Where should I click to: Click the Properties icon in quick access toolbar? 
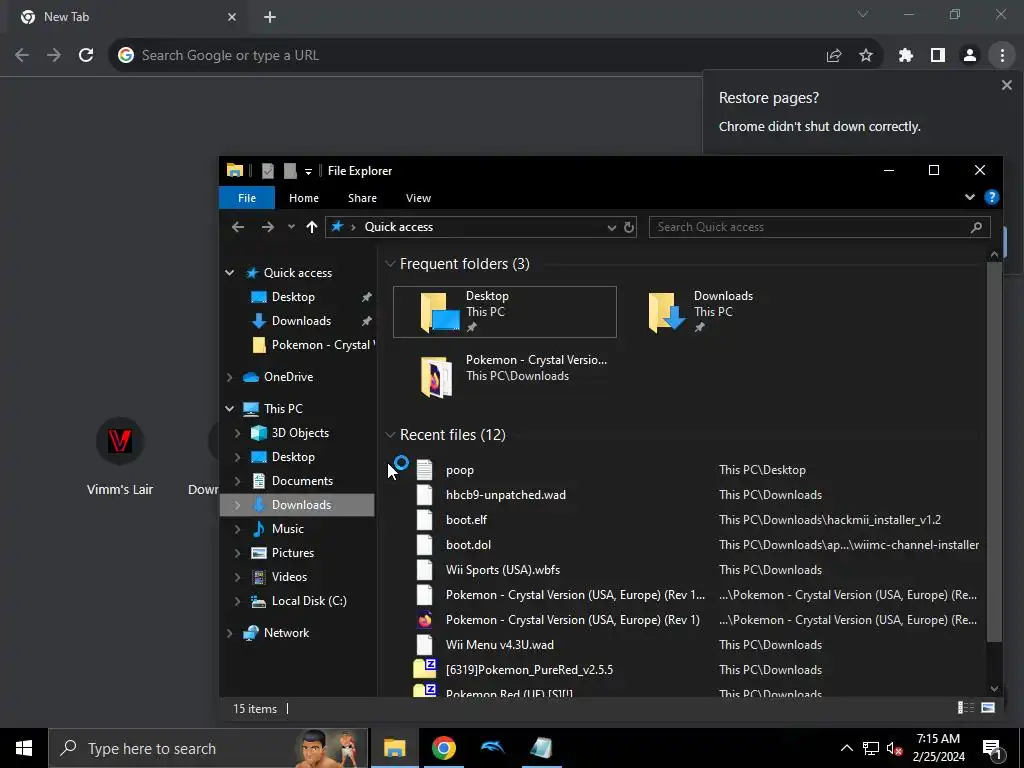coord(268,171)
